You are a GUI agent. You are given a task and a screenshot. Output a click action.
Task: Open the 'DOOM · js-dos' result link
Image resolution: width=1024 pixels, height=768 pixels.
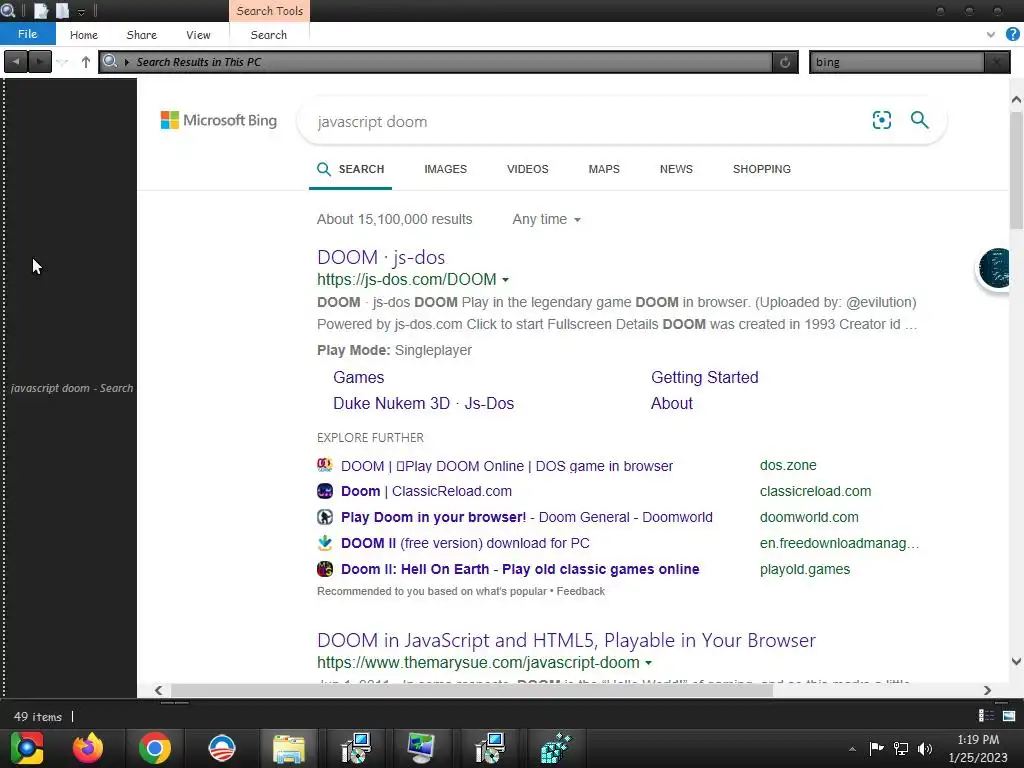pos(381,257)
